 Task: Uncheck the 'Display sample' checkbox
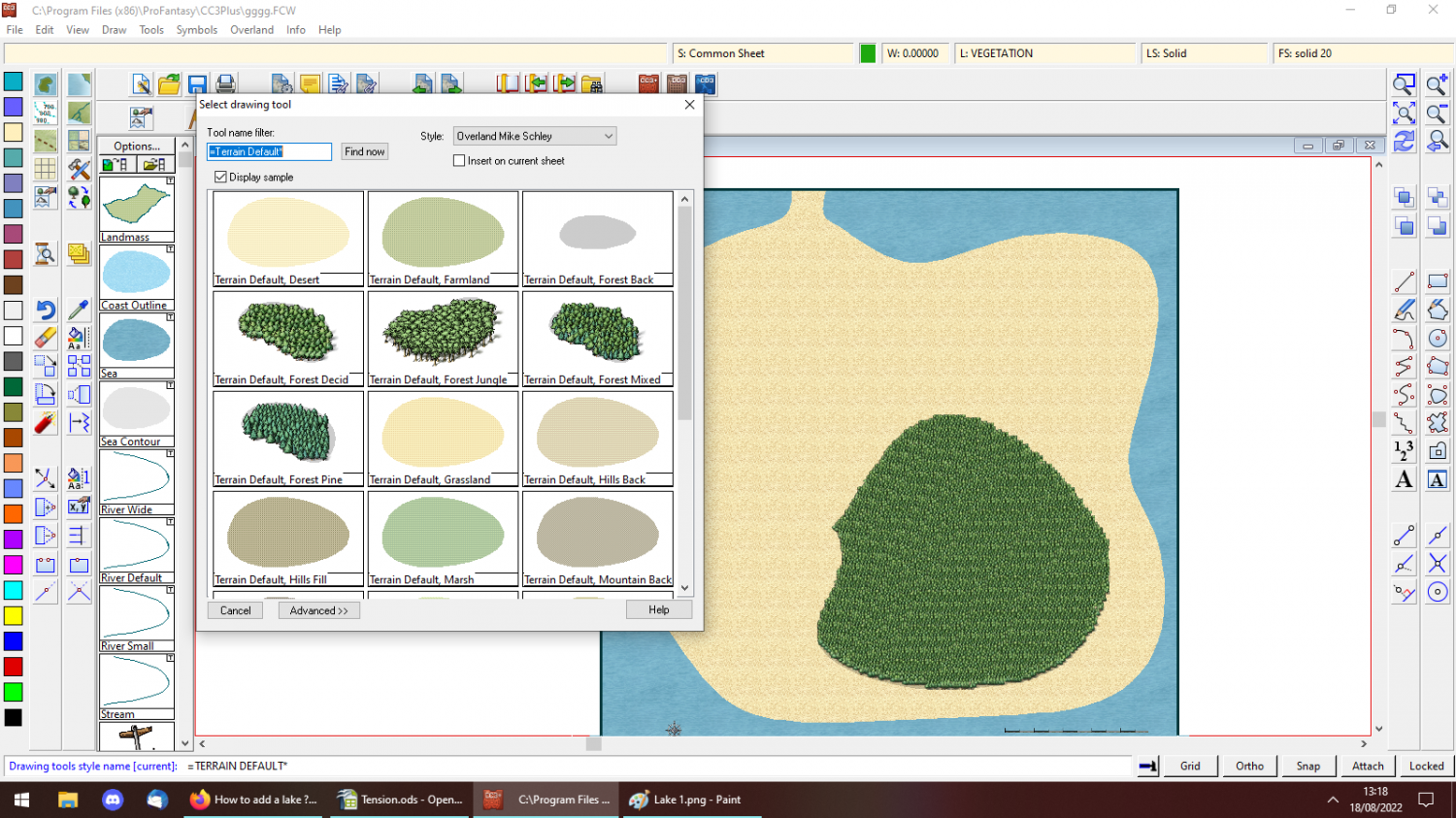(x=220, y=178)
